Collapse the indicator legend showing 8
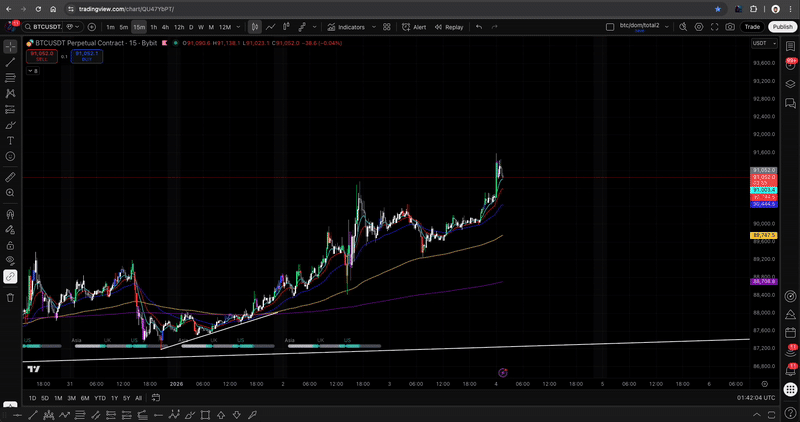800x422 pixels. click(x=33, y=71)
